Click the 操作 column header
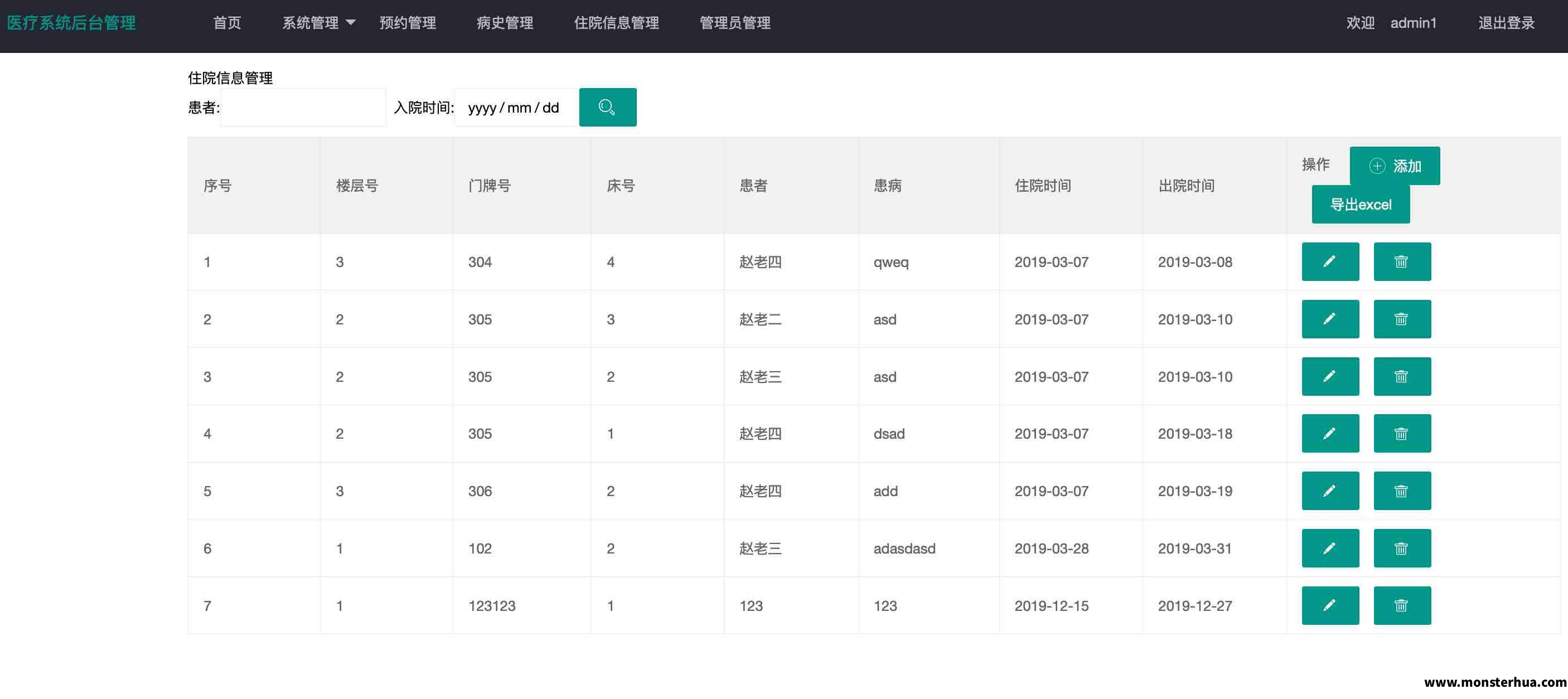The width and height of the screenshot is (1568, 699). pyautogui.click(x=1315, y=164)
